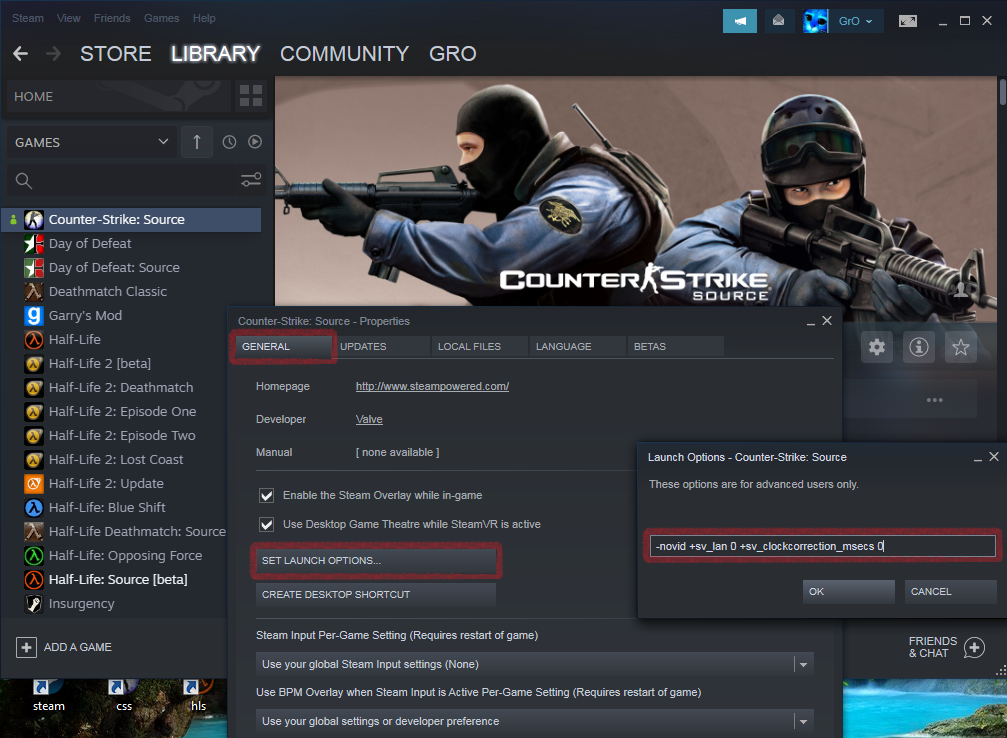Open the hls desktop shortcut
1007x738 pixels.
[x=198, y=696]
